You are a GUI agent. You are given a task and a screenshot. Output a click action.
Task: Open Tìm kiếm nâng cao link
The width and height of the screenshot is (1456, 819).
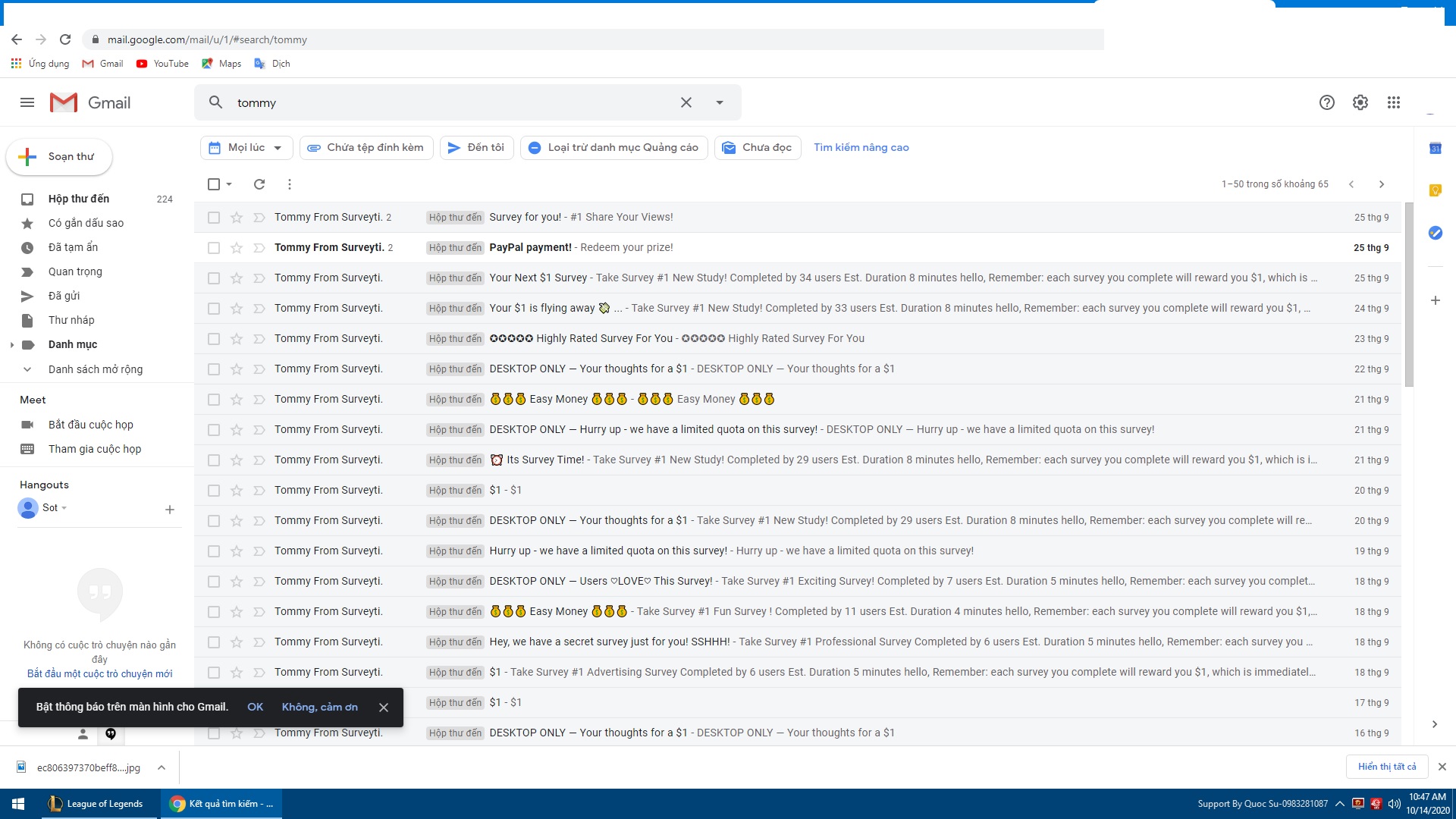click(861, 148)
